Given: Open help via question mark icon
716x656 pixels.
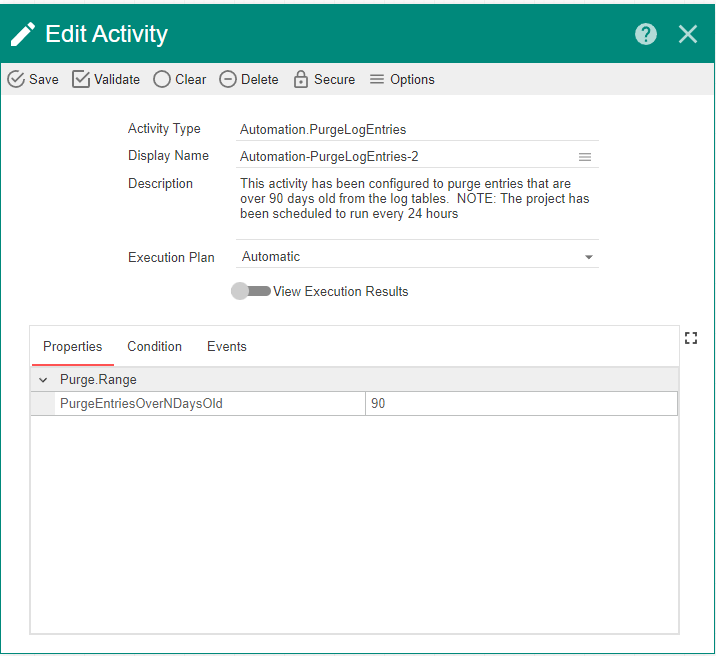Looking at the screenshot, I should (x=646, y=34).
